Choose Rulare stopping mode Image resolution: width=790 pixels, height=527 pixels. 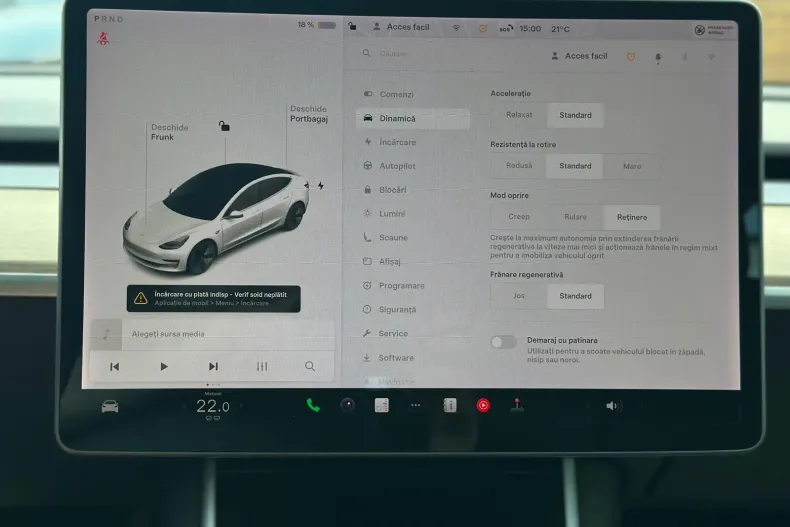575,217
